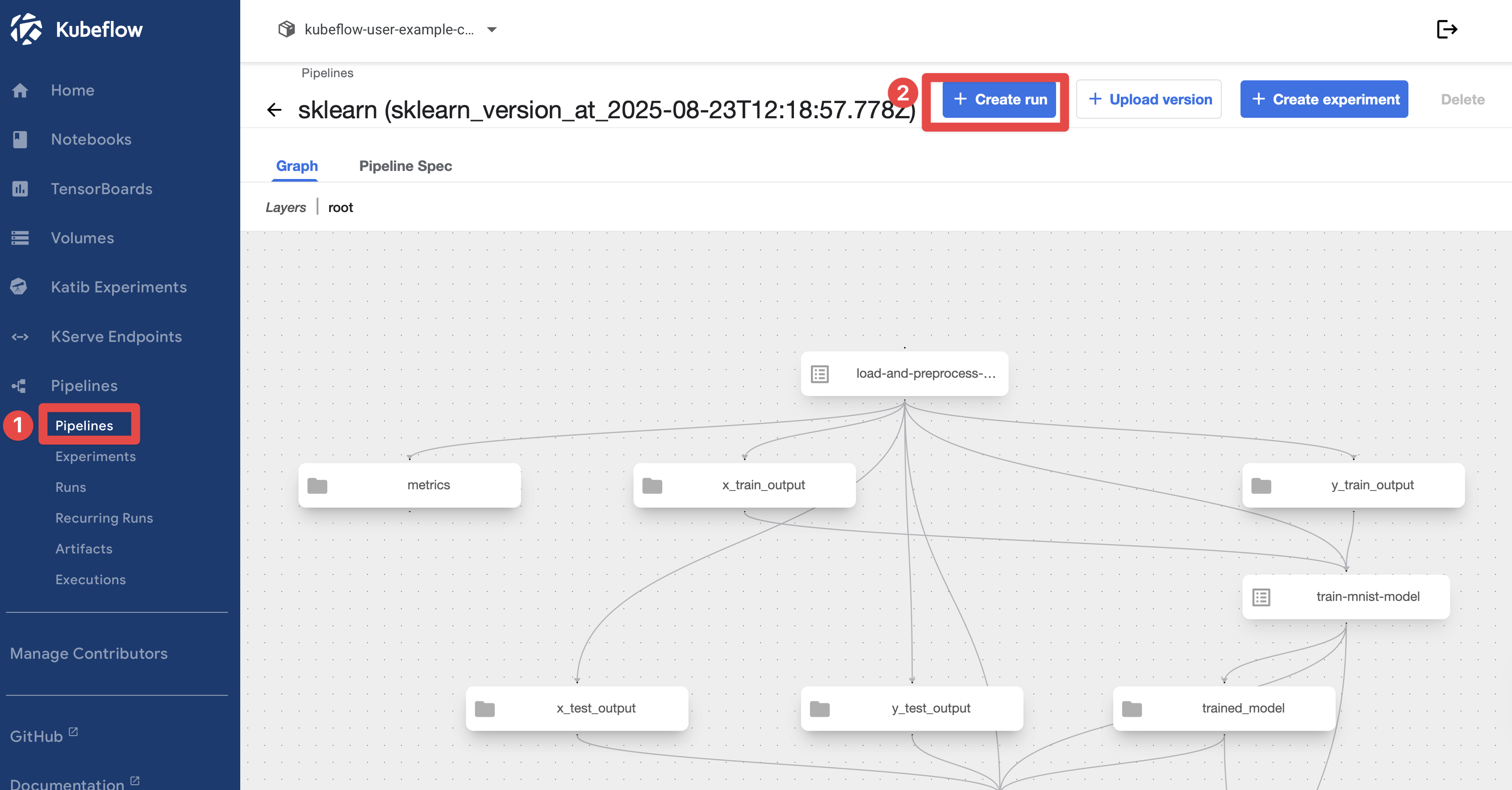Click the back arrow beside sklearn title

coord(274,110)
